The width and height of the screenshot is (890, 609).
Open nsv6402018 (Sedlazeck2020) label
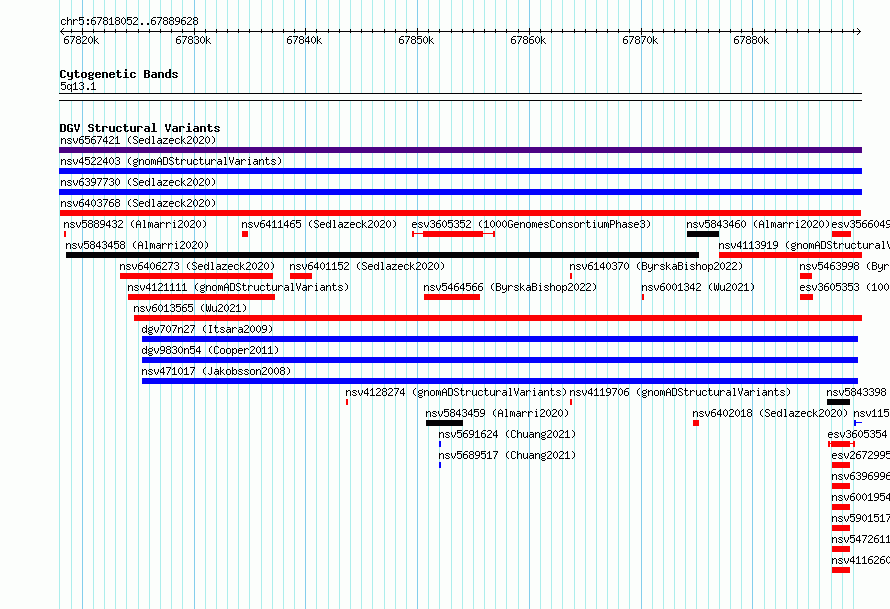coord(770,413)
